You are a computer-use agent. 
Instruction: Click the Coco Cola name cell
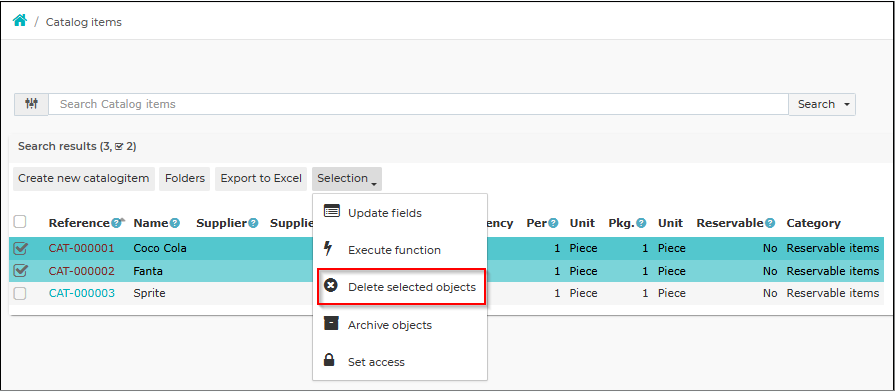click(160, 248)
